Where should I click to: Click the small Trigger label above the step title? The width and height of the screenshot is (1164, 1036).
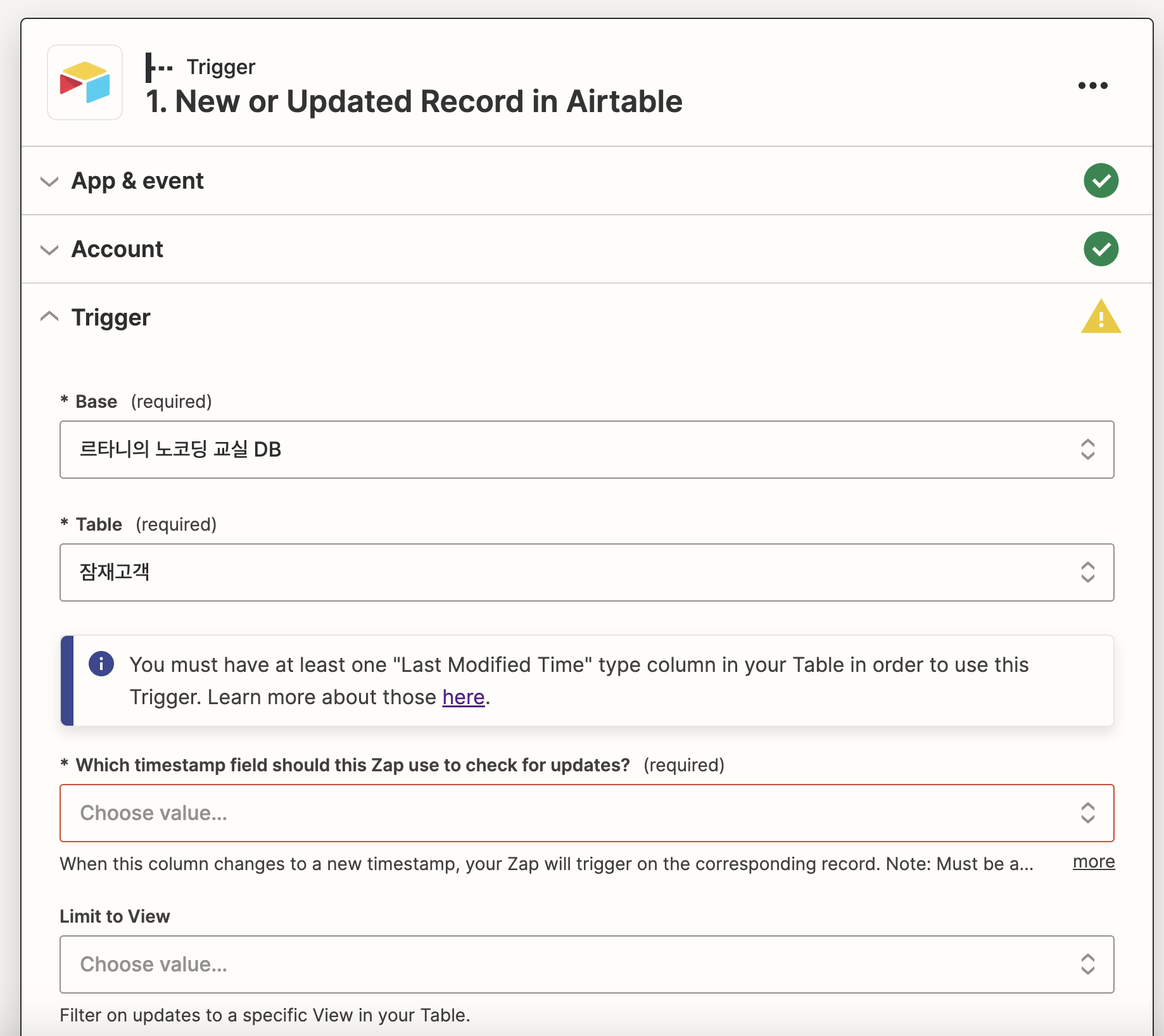pos(221,67)
